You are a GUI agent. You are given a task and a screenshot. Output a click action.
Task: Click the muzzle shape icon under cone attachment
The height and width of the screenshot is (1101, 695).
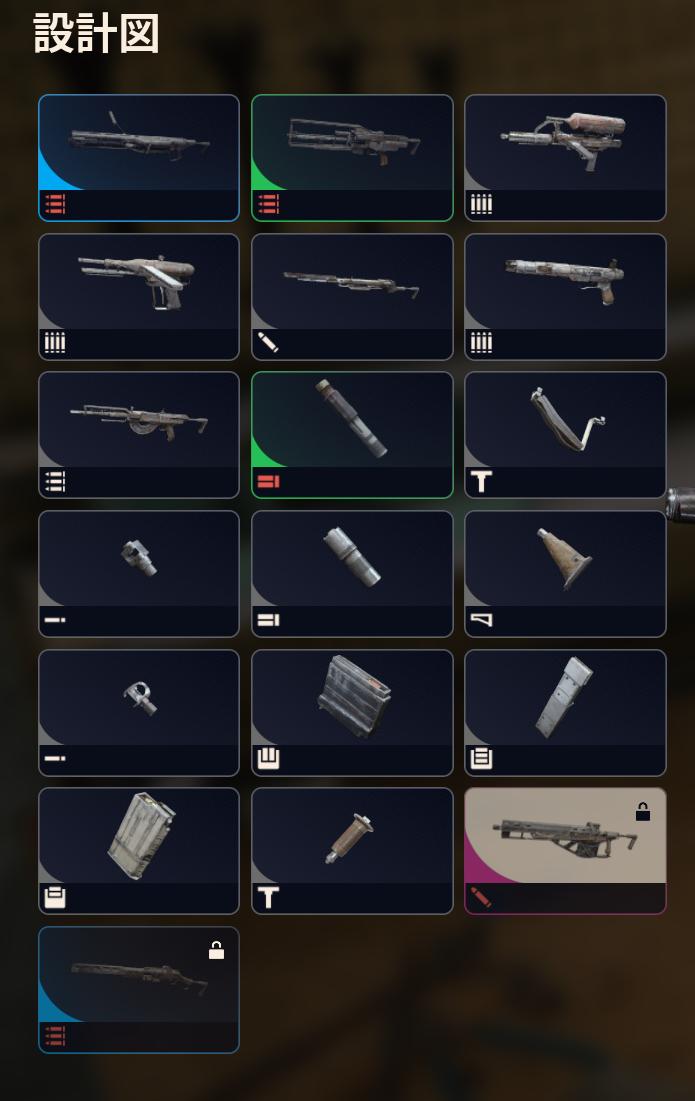pos(482,620)
